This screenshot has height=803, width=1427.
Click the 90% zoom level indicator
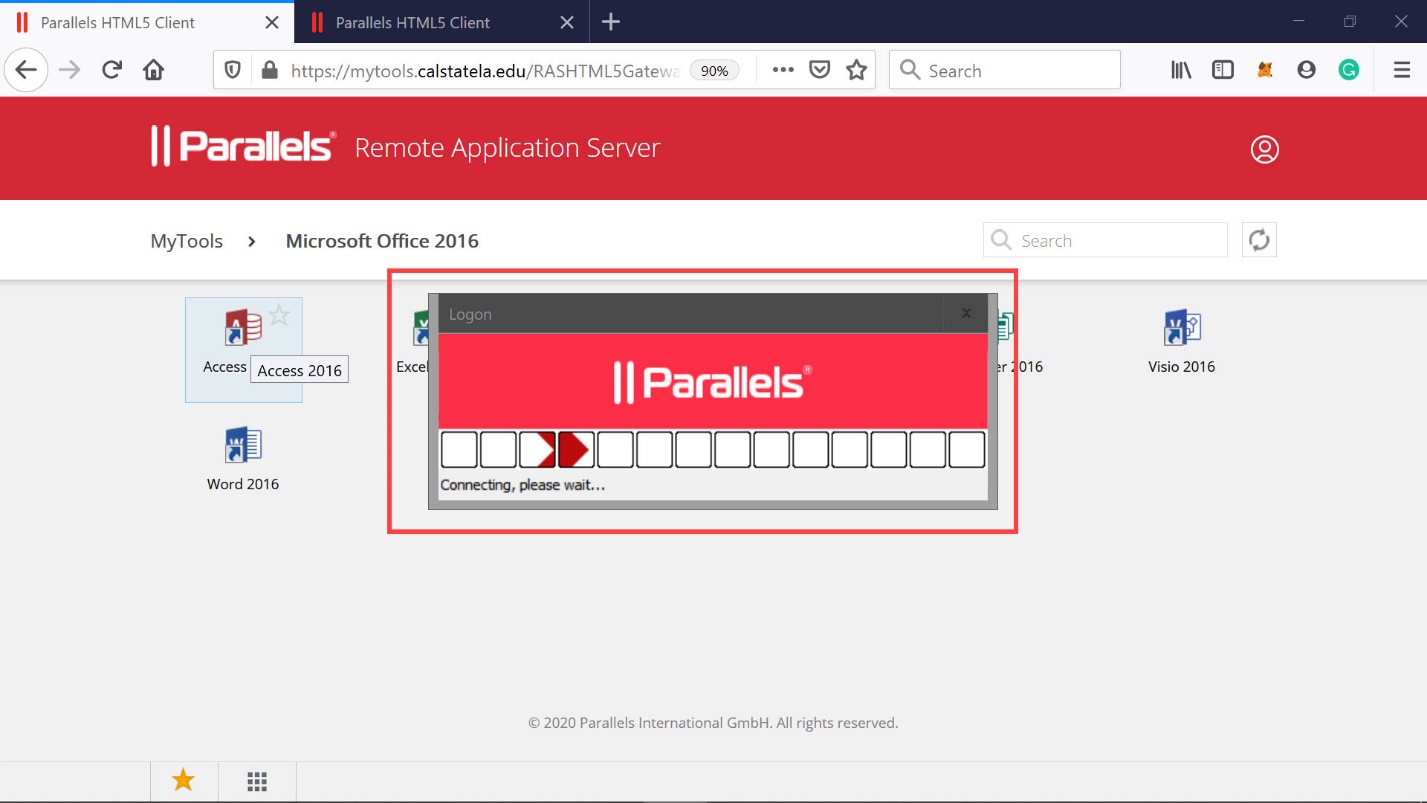714,71
